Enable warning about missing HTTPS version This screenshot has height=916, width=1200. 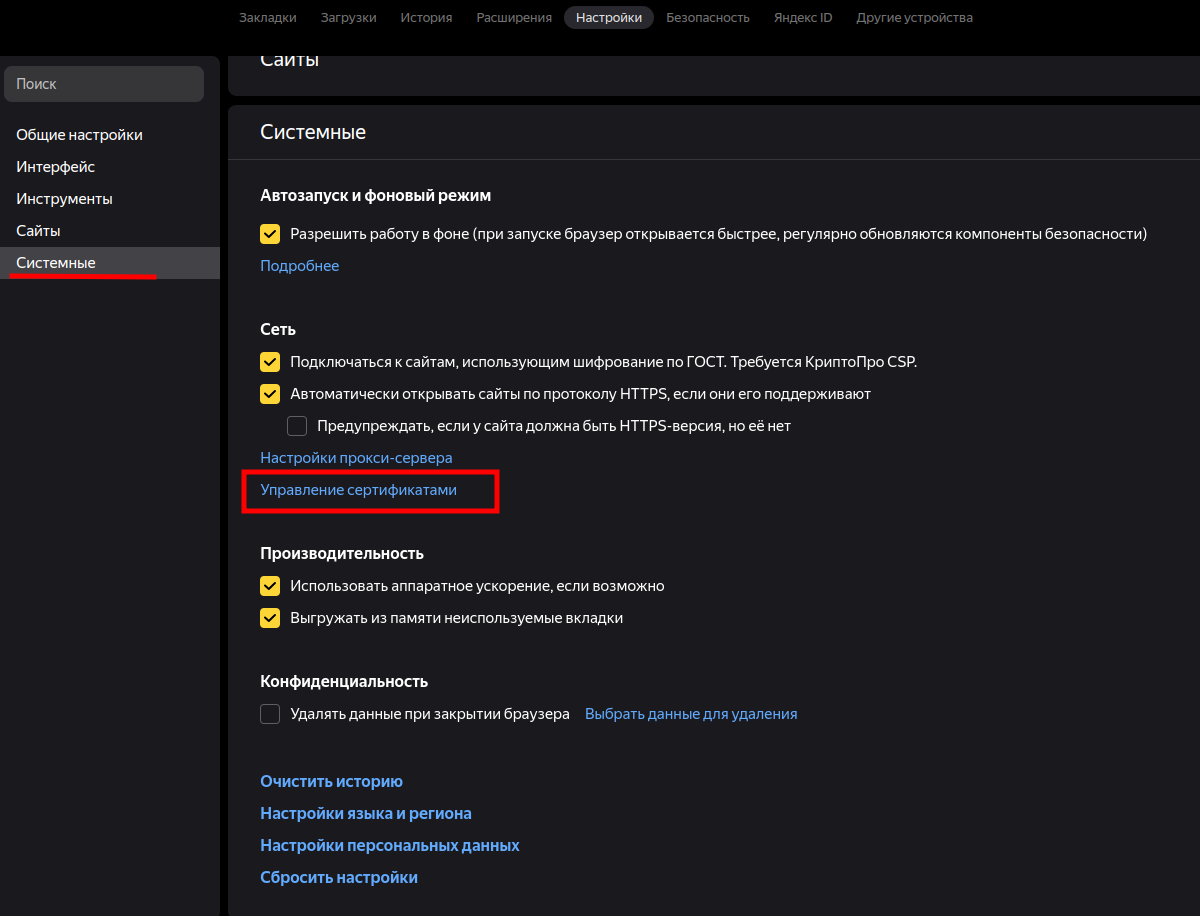[x=297, y=426]
